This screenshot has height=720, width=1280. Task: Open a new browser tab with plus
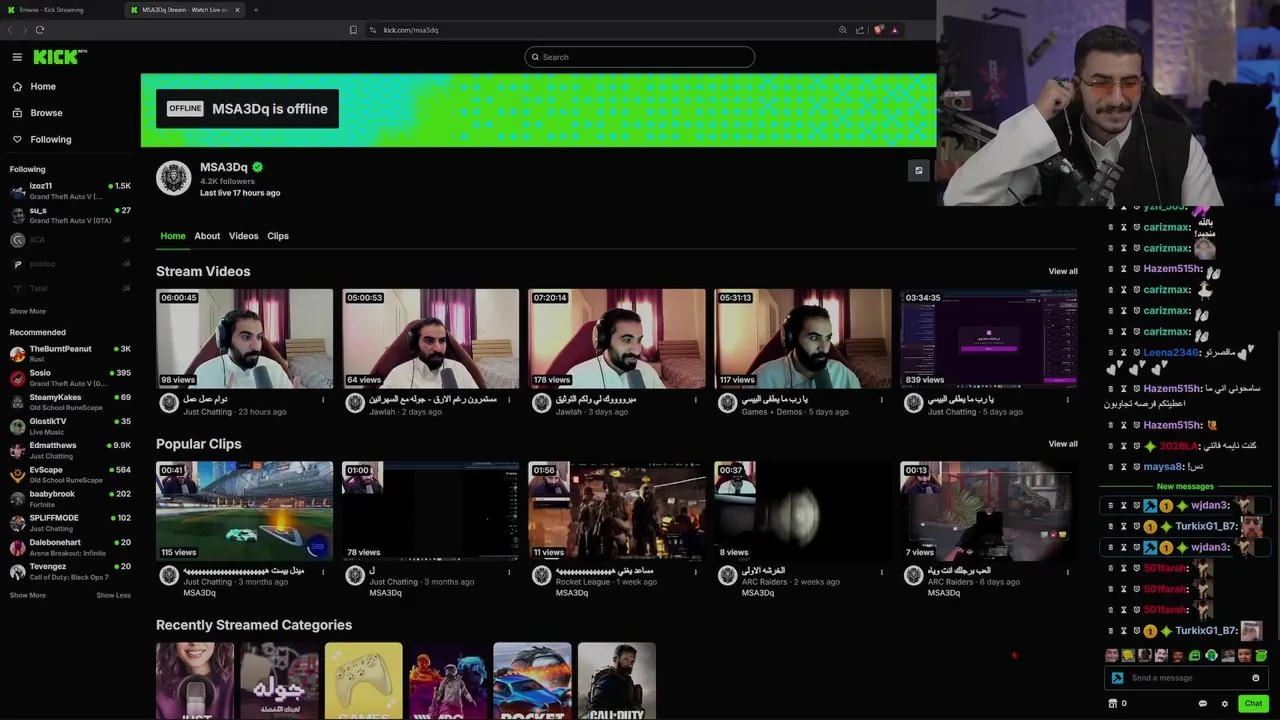255,10
